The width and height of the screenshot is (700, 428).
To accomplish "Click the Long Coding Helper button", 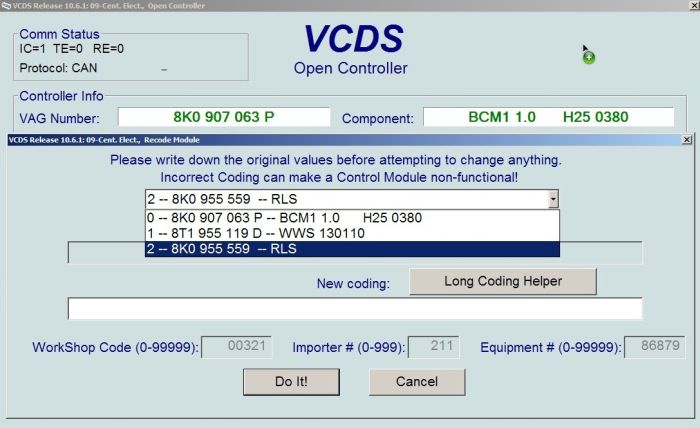I will pyautogui.click(x=503, y=281).
